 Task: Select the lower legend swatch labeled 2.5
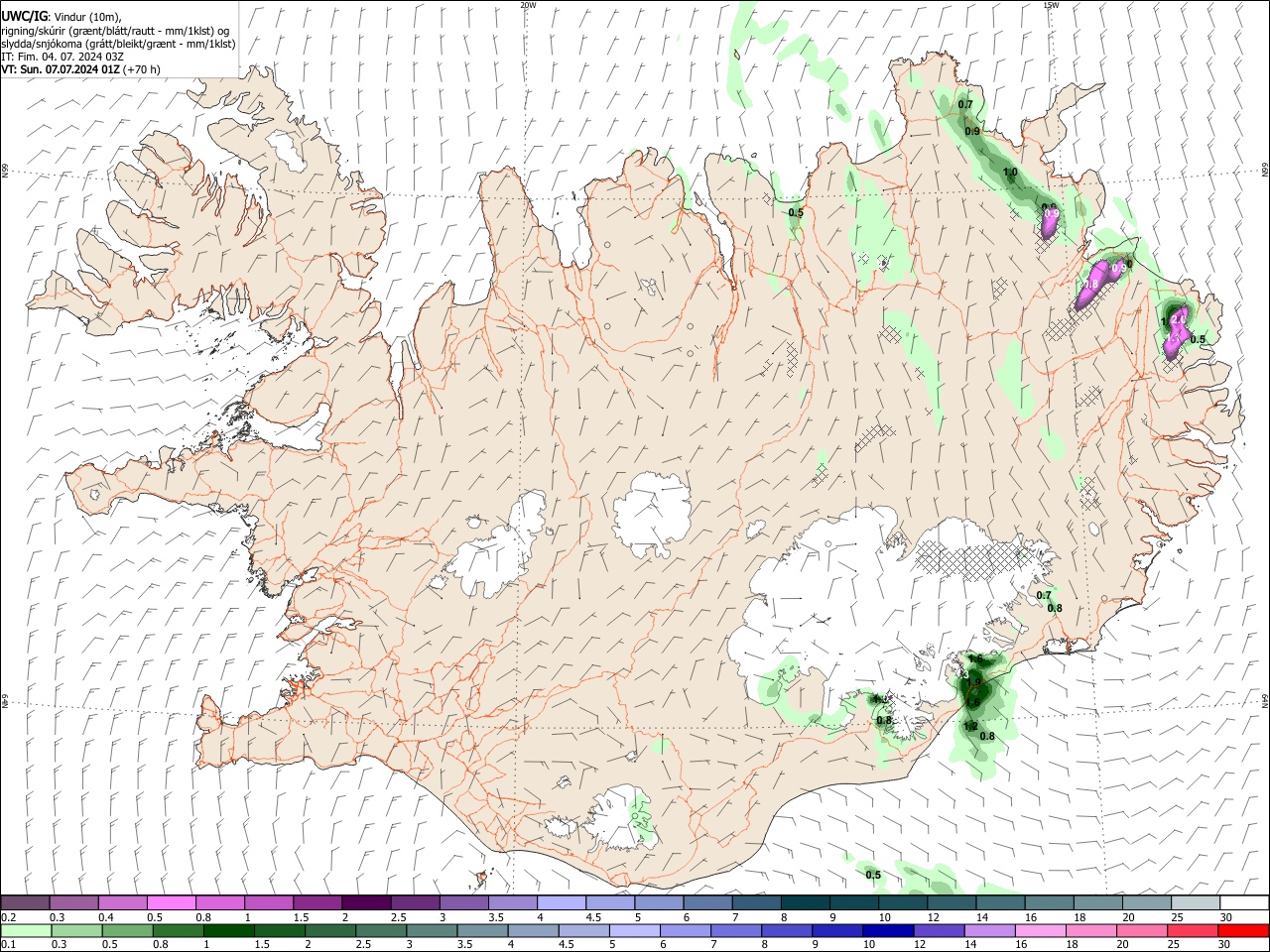[380, 930]
